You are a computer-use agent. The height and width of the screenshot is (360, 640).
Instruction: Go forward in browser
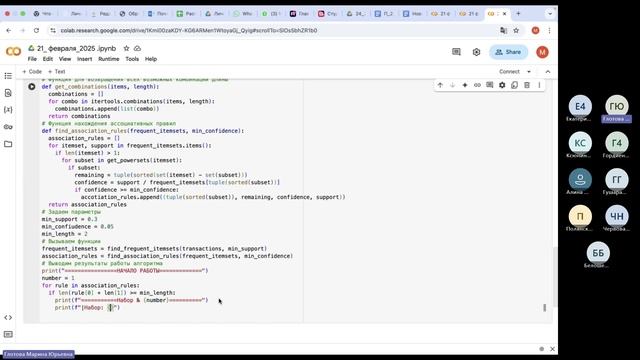point(22,30)
